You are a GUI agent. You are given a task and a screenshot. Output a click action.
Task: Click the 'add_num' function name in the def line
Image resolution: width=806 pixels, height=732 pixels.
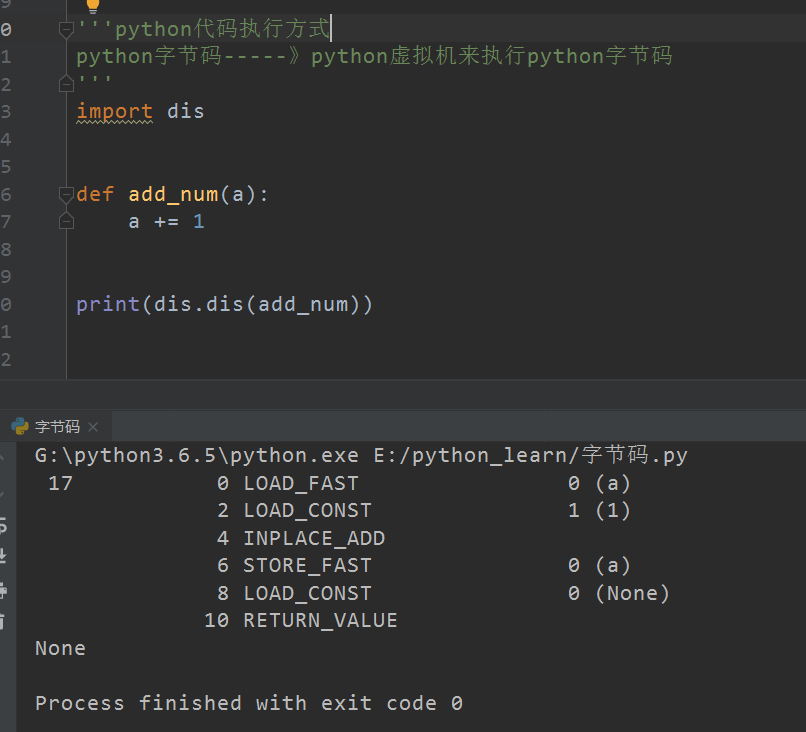point(173,195)
